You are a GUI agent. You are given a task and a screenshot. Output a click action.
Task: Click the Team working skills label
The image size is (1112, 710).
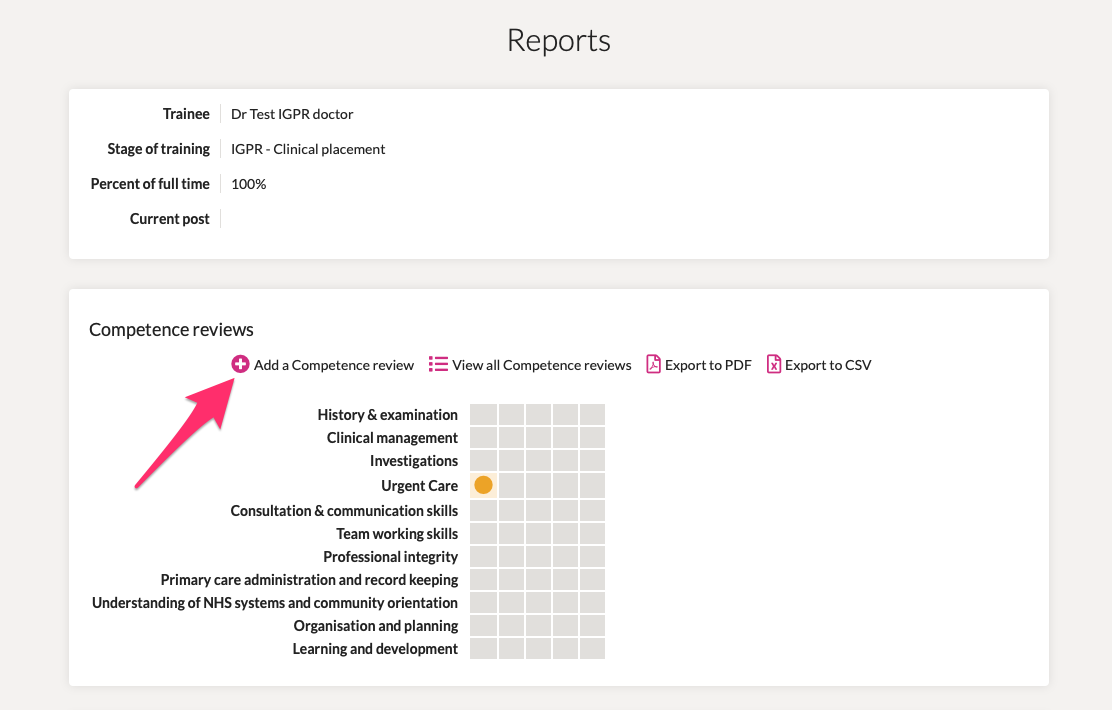click(396, 534)
